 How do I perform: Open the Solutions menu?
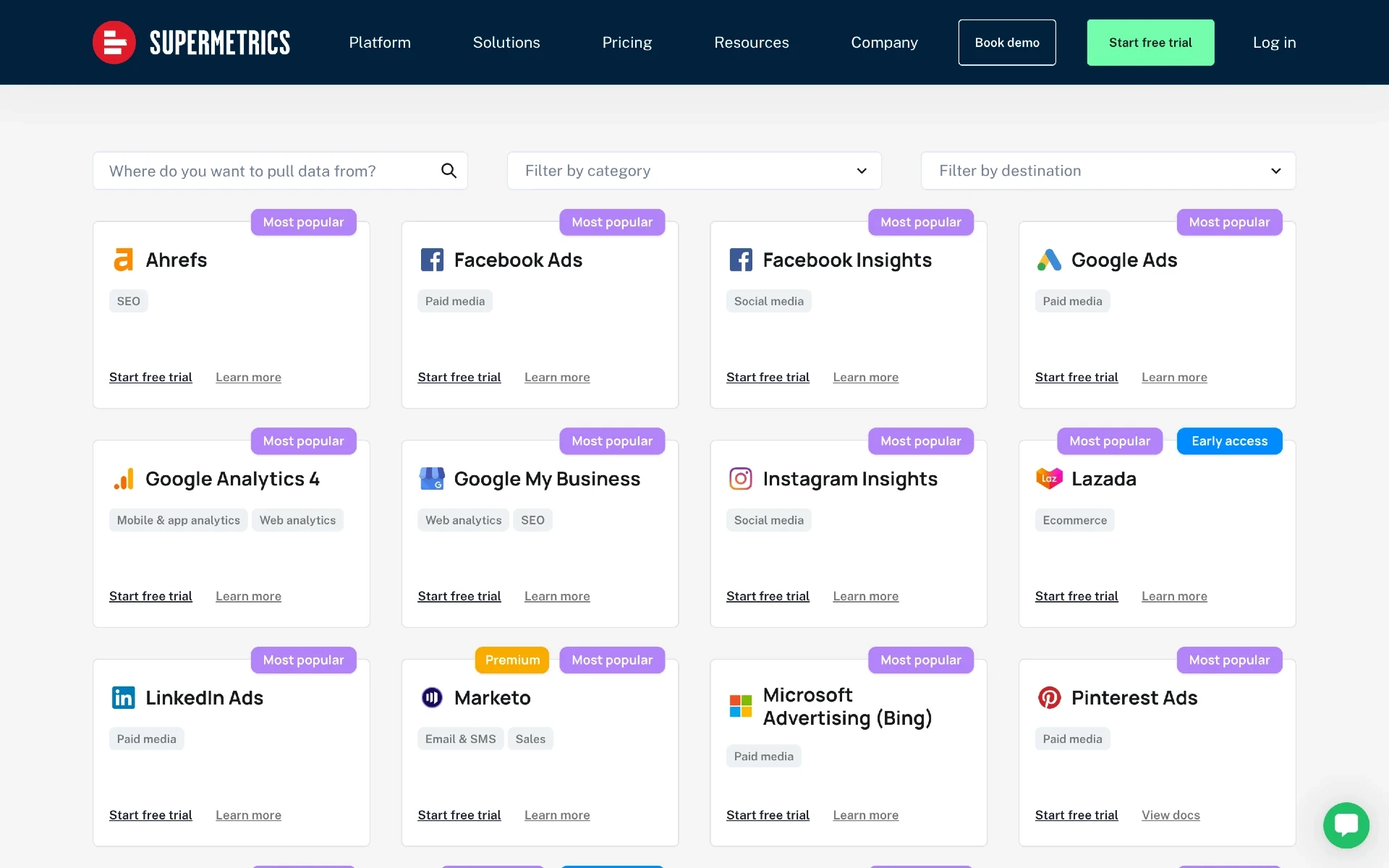(506, 43)
